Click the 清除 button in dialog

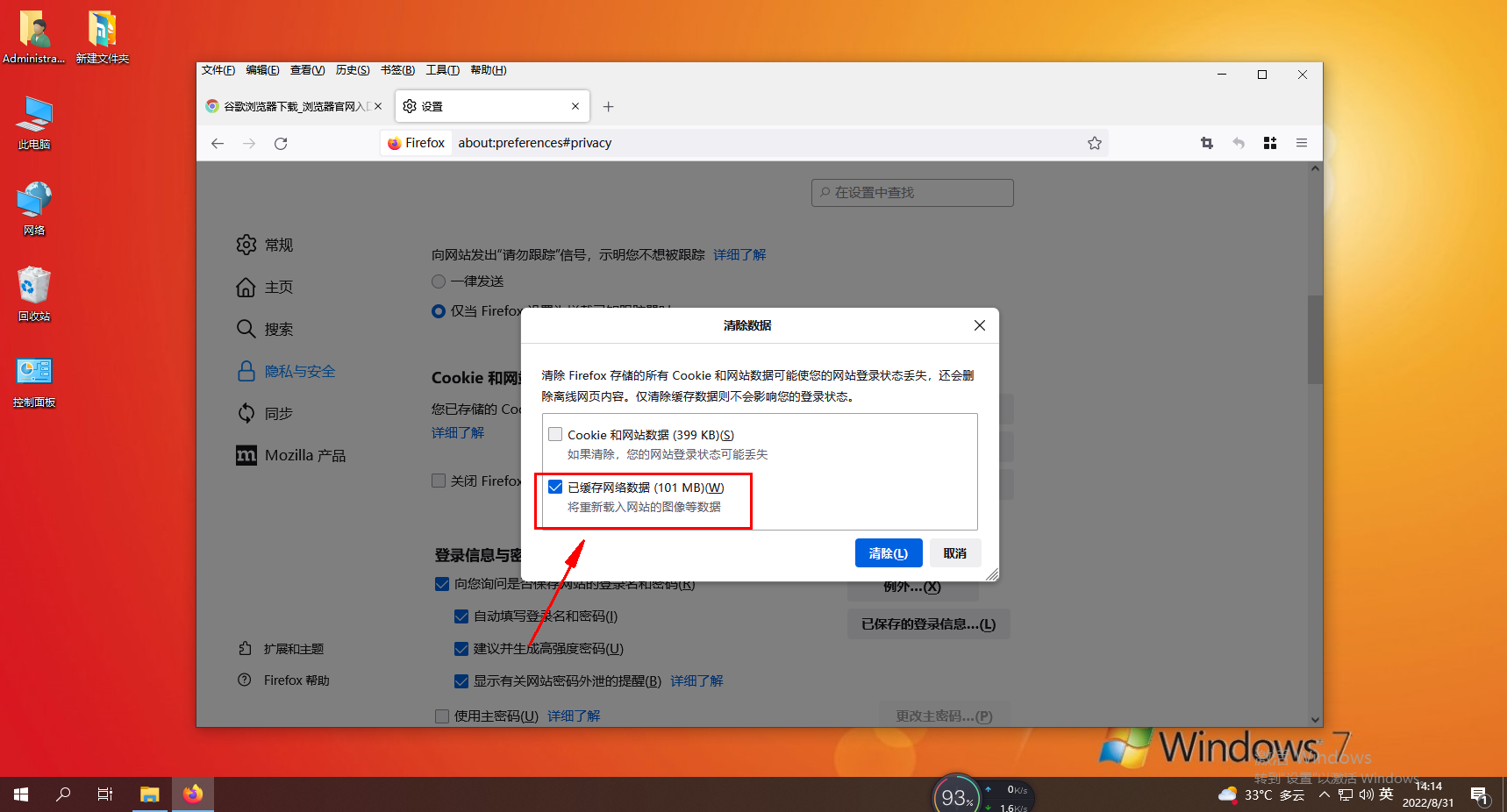coord(889,553)
